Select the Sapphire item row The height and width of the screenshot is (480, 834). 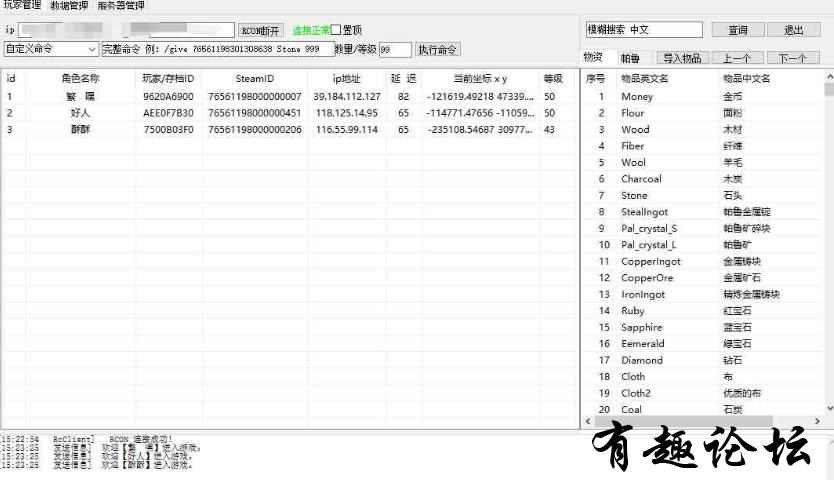(x=702, y=327)
